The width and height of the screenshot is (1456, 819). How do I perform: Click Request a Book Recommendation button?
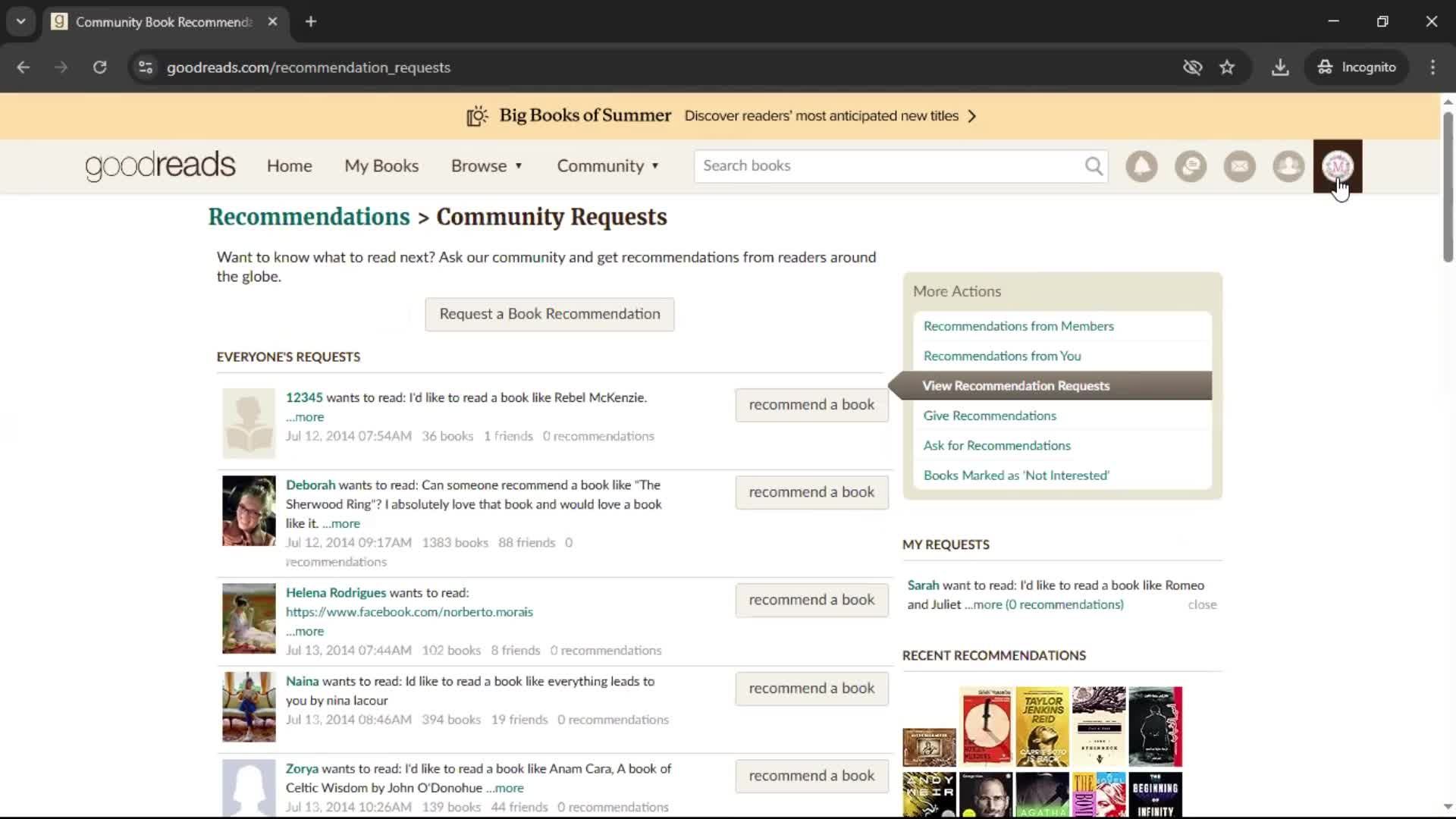point(549,314)
